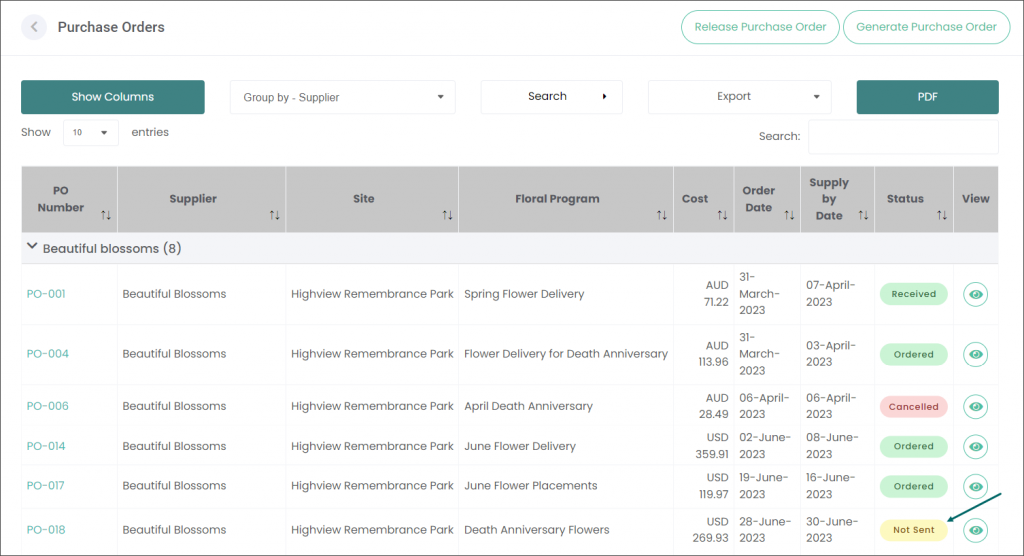Screen dimensions: 1024x556
Task: Sort table by Status column
Action: coord(942,215)
